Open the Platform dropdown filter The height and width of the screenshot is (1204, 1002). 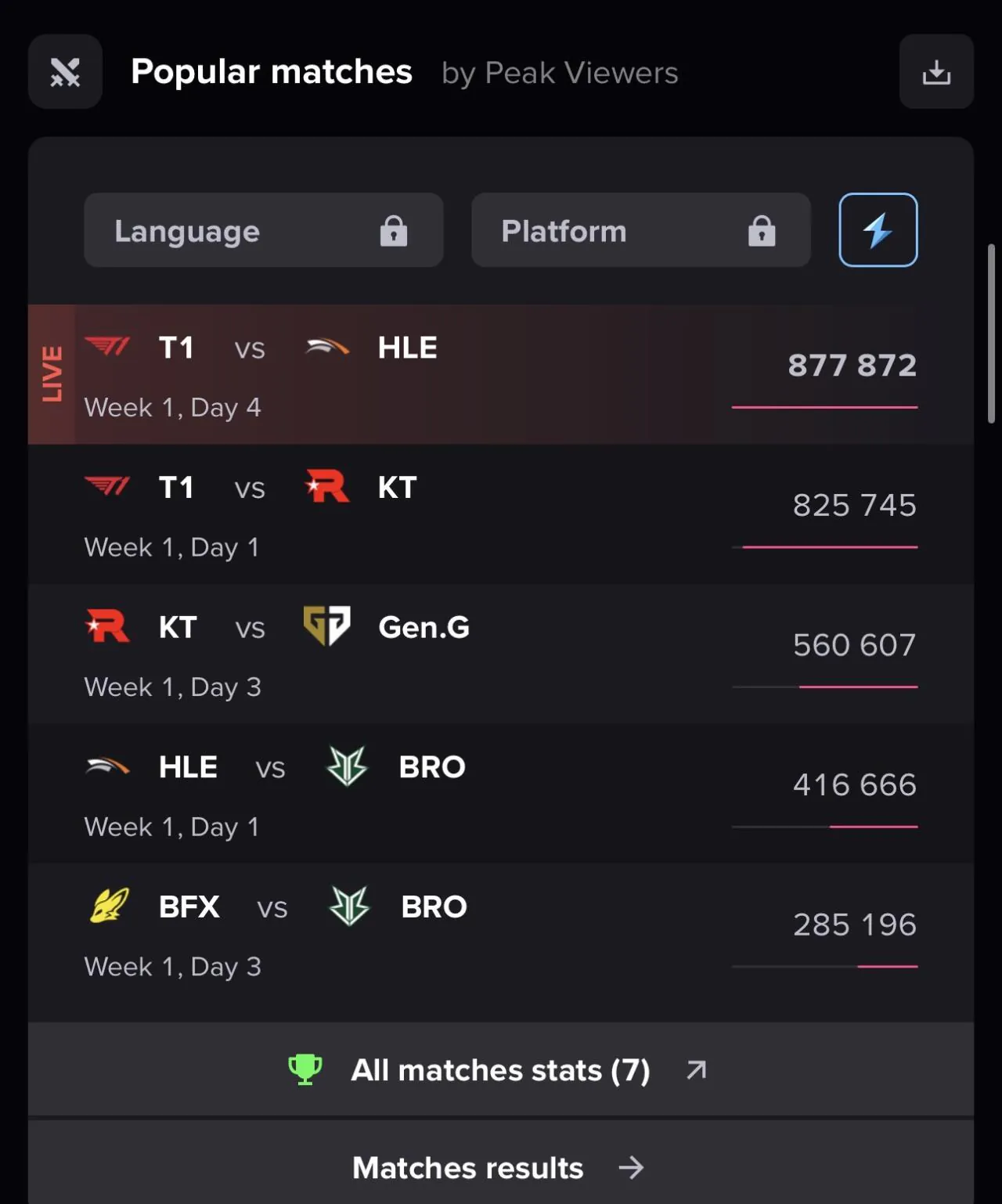(x=640, y=230)
